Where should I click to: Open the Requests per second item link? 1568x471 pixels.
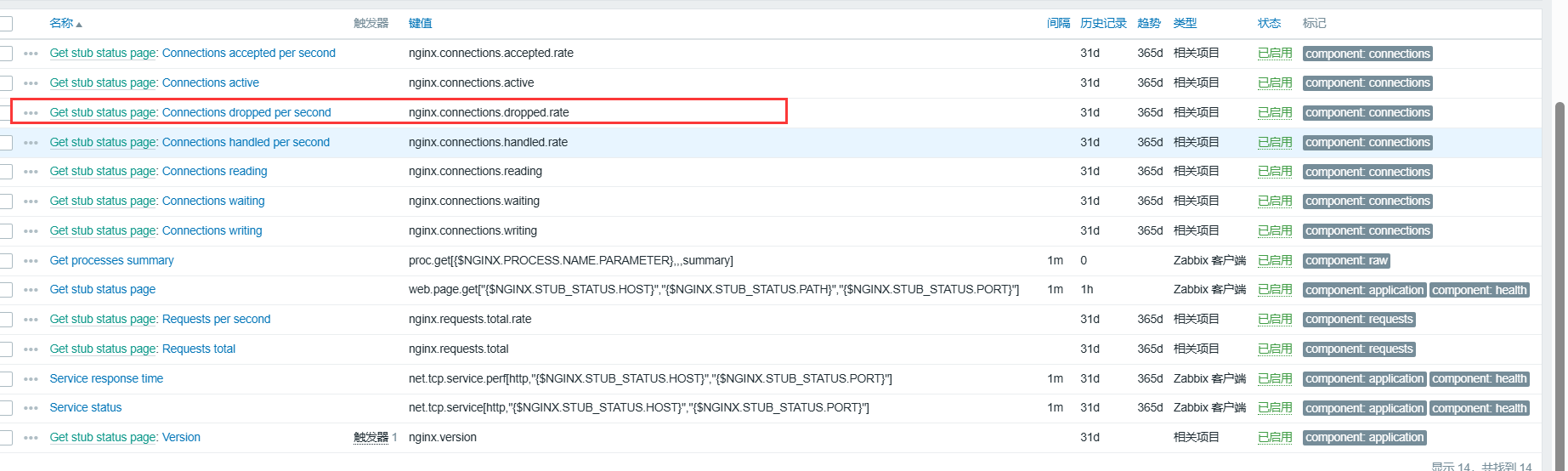[216, 320]
